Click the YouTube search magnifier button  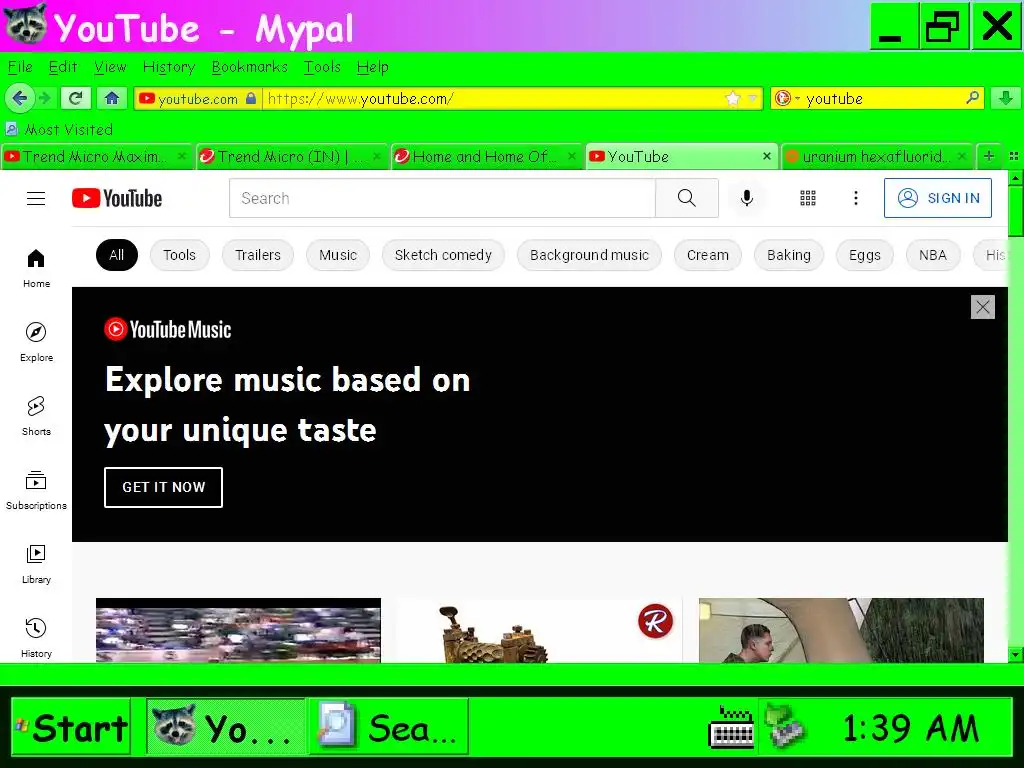(686, 198)
